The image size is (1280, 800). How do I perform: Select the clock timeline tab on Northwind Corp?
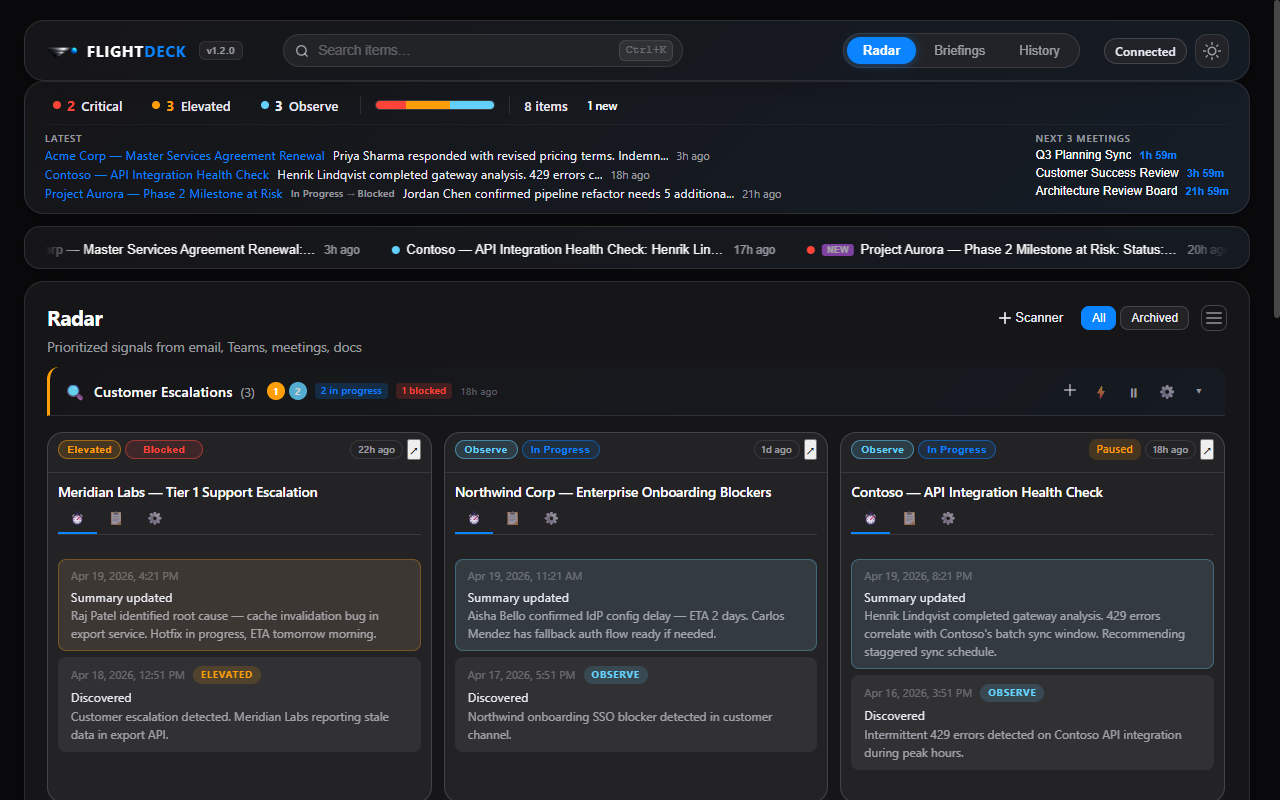click(474, 518)
